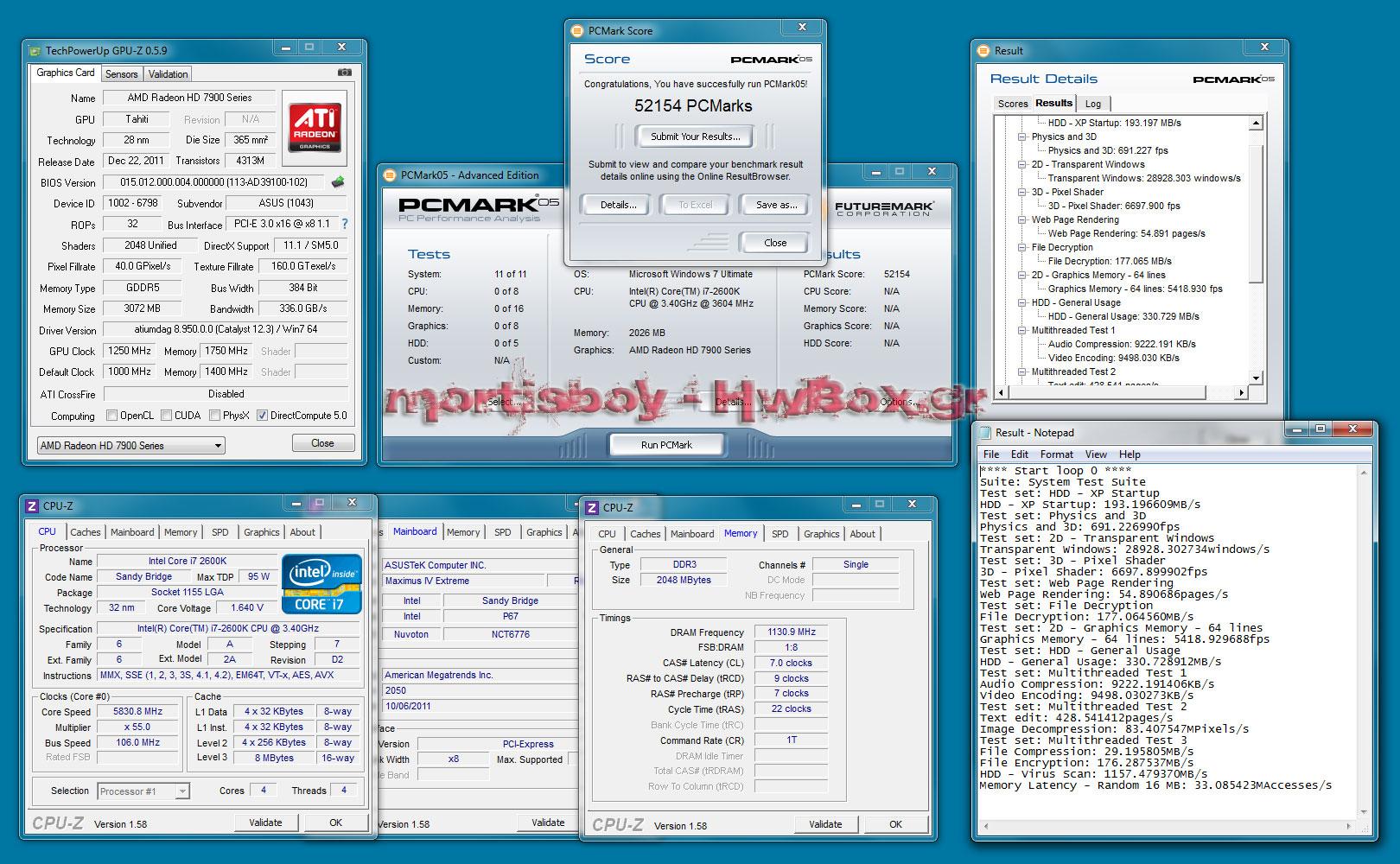Open the Mainboard tab in CPU-Z CPU window
Viewport: 1400px width, 864px height.
click(x=132, y=532)
